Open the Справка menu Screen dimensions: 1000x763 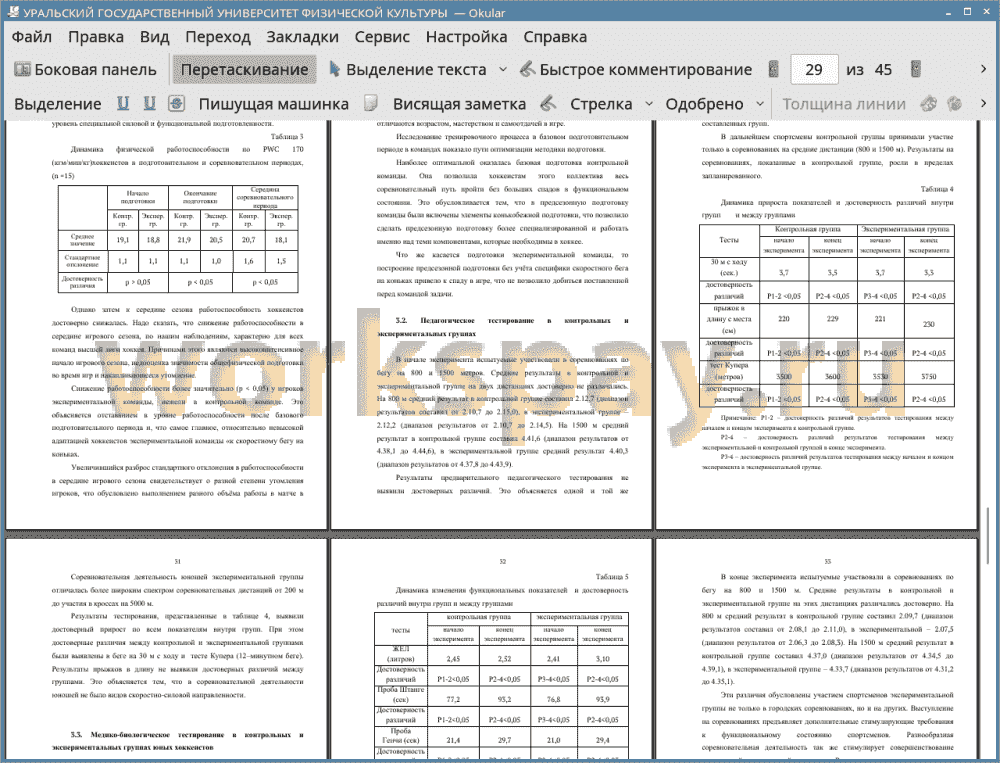[555, 37]
